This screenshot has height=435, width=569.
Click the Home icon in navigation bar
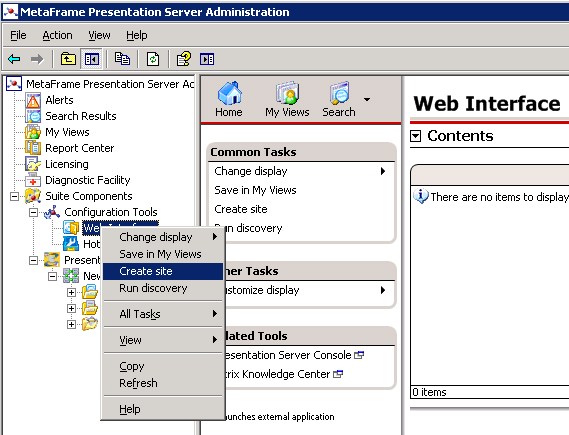pos(229,100)
